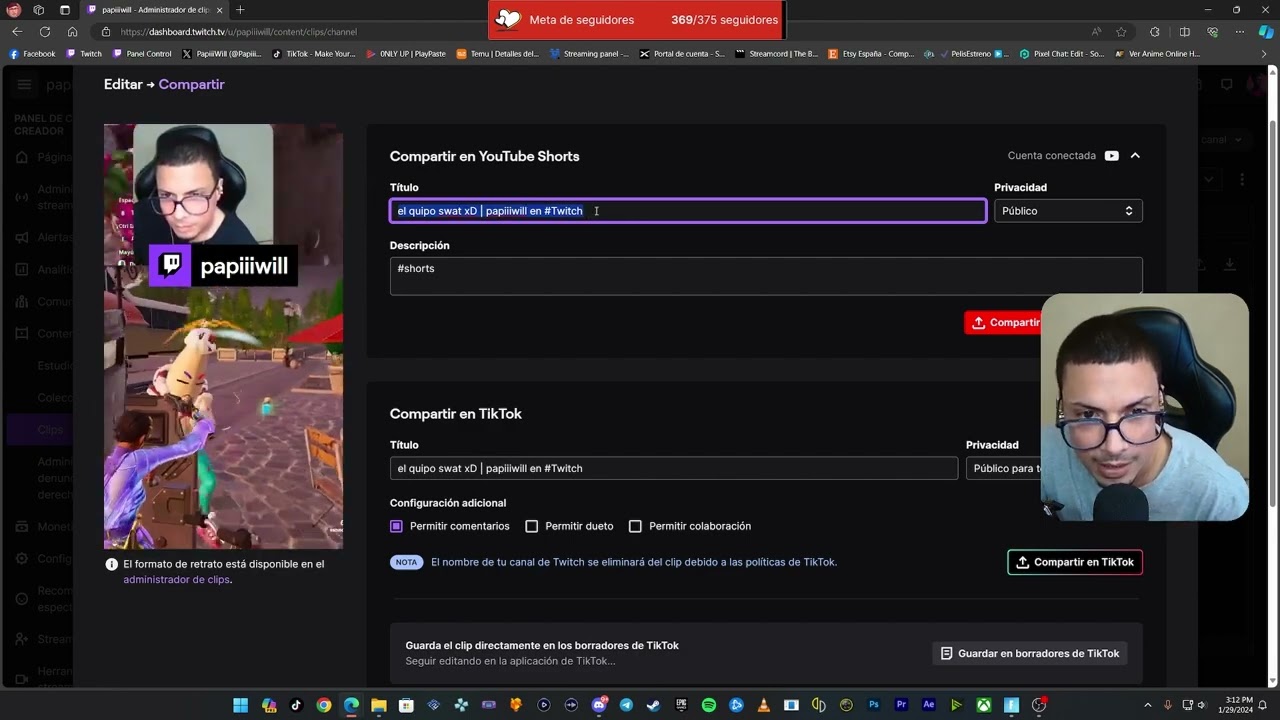
Task: Open the Xbox app from the taskbar
Action: (984, 705)
